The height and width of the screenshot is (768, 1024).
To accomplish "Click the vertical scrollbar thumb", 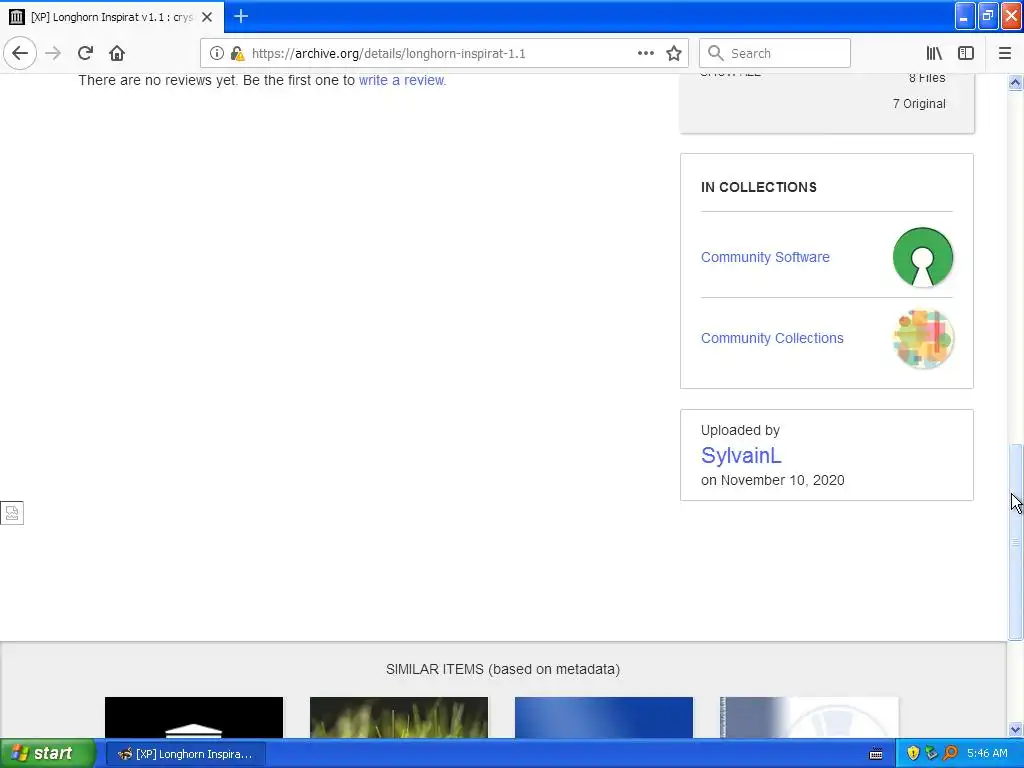I will click(1015, 542).
